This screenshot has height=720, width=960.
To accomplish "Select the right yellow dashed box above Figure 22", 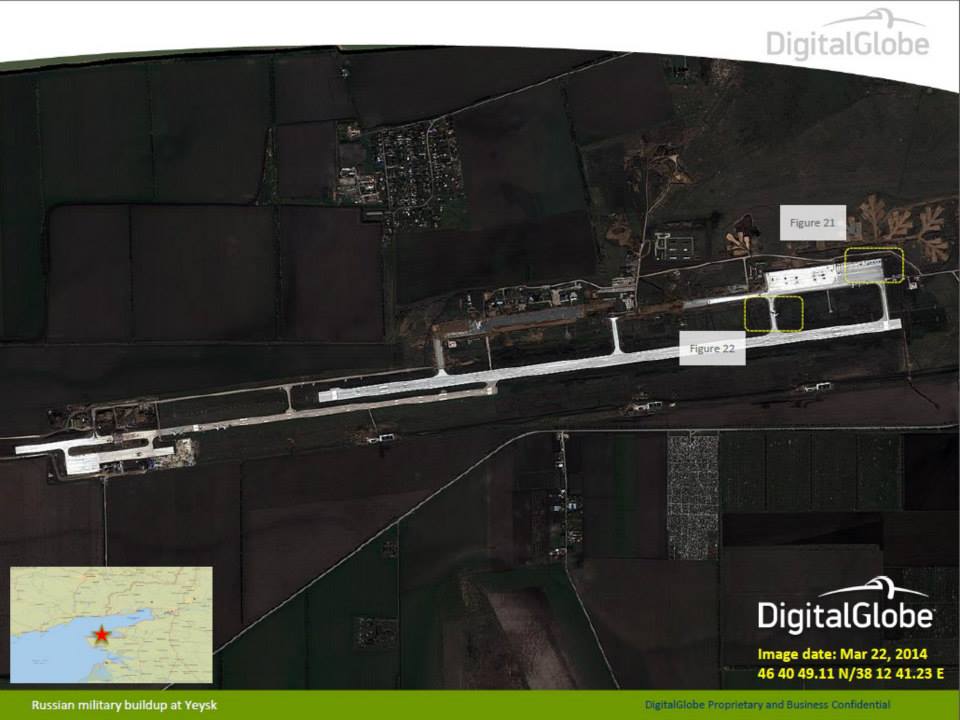I will 790,314.
